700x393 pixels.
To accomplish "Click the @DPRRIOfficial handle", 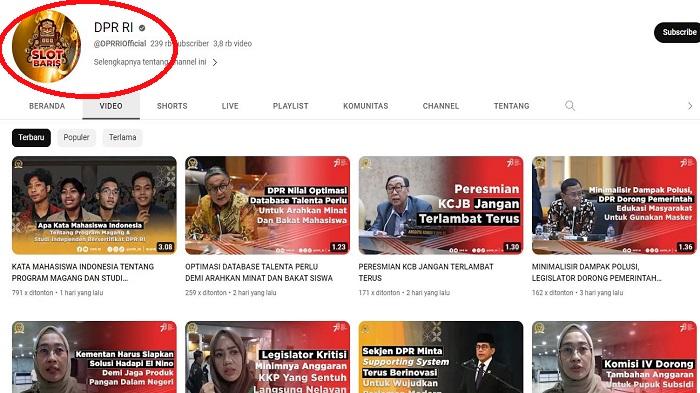I will coord(120,44).
